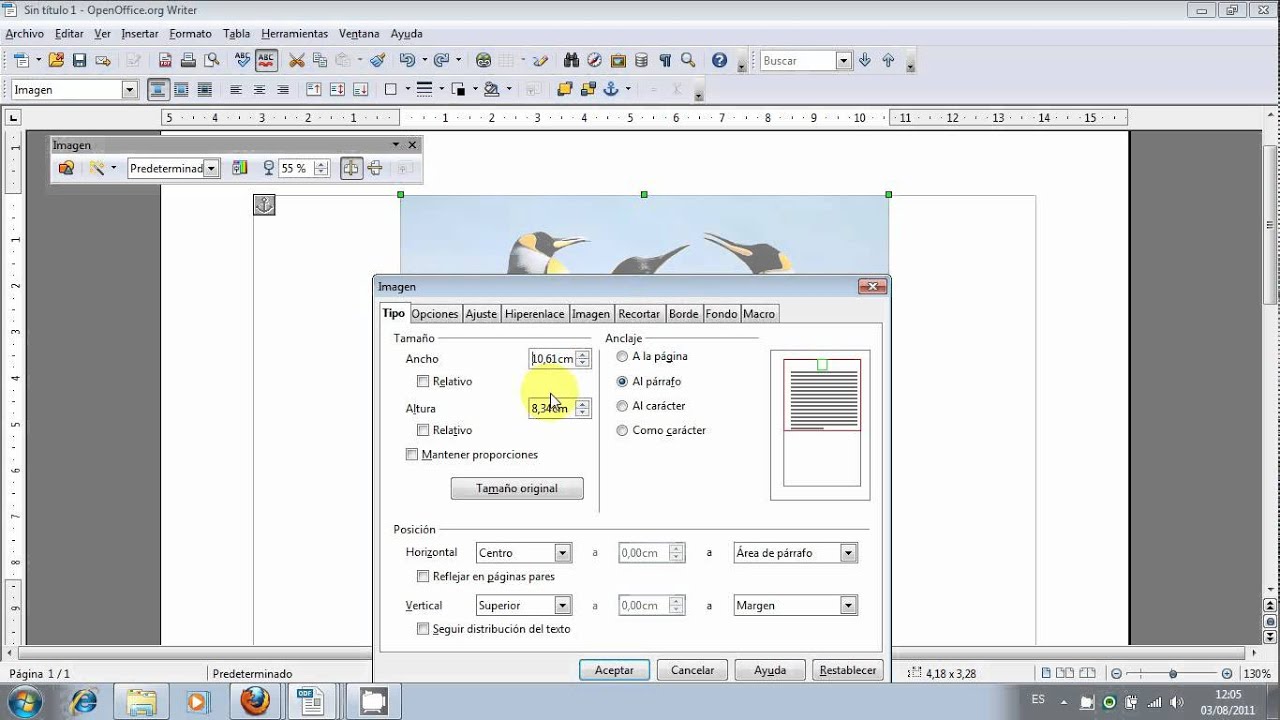Click the Ayuda button in dialog
Screen dimensions: 1280x720
point(770,670)
